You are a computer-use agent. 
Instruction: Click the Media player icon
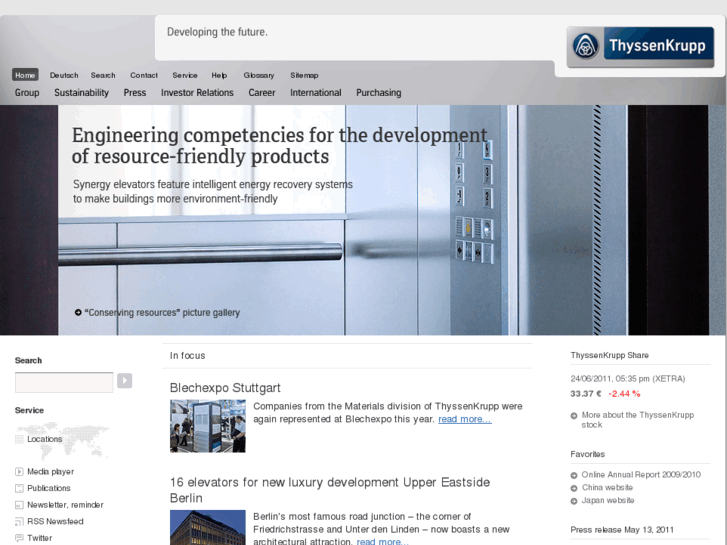pos(19,472)
